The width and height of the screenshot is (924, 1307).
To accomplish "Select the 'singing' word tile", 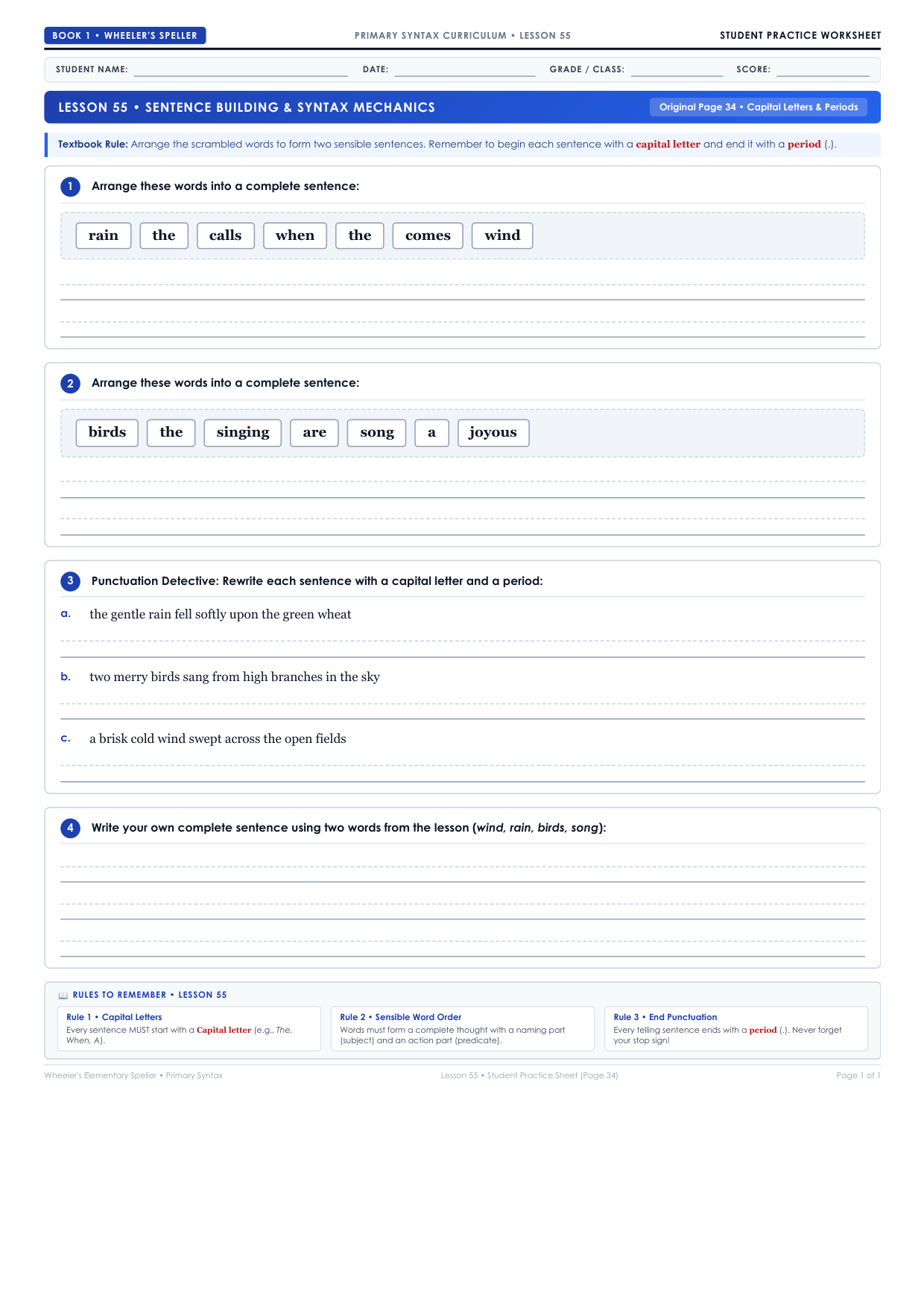I will click(243, 433).
